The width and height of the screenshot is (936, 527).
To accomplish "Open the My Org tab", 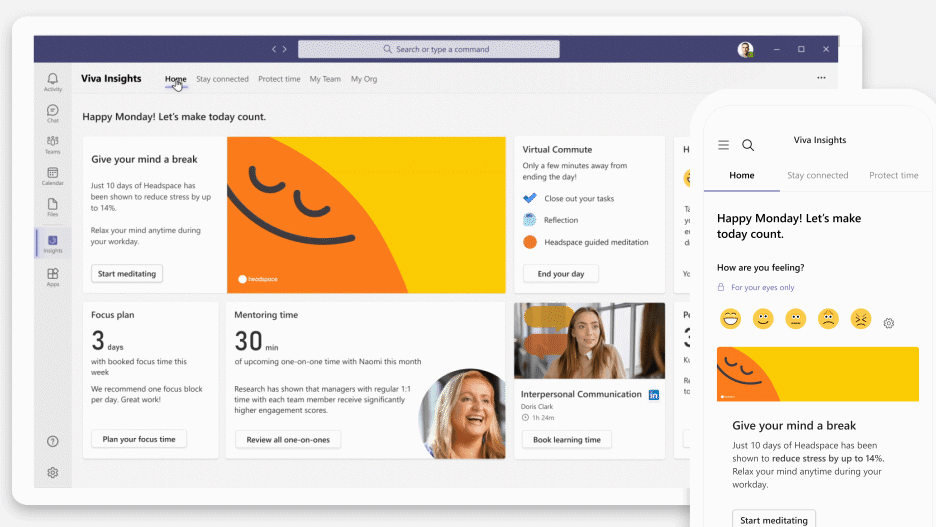I will (x=364, y=79).
